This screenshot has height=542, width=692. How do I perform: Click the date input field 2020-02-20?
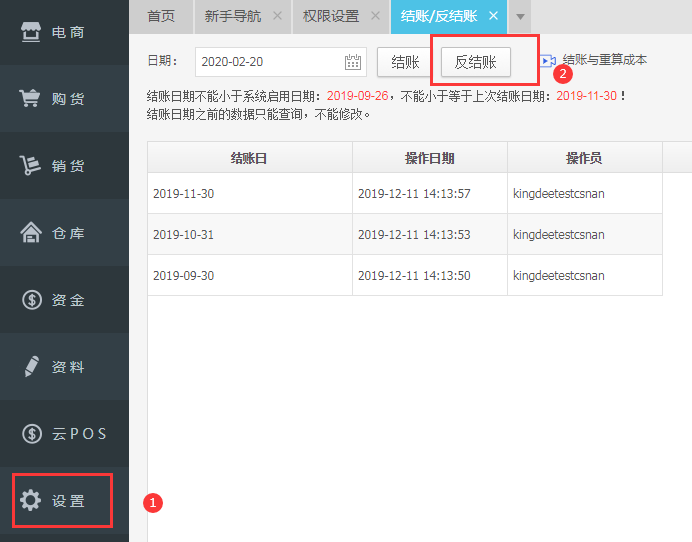pos(268,62)
